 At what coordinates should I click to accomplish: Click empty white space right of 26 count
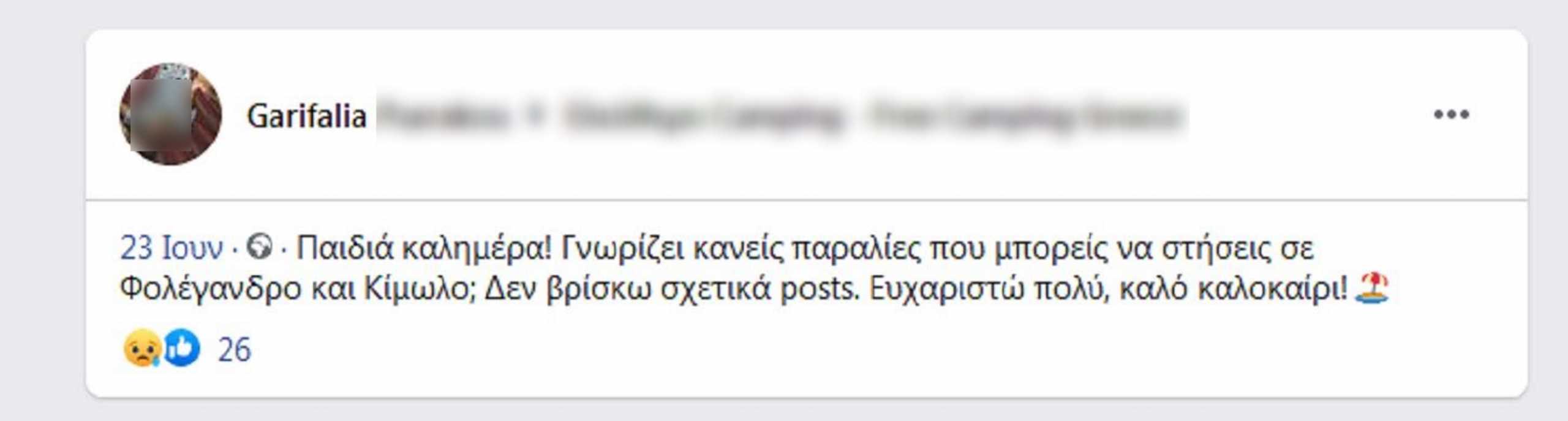pos(858,350)
